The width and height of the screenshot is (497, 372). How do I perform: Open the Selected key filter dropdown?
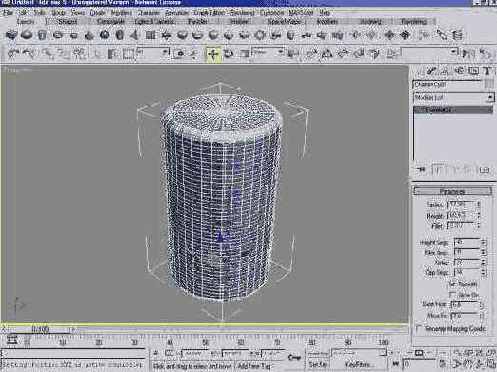[x=359, y=353]
